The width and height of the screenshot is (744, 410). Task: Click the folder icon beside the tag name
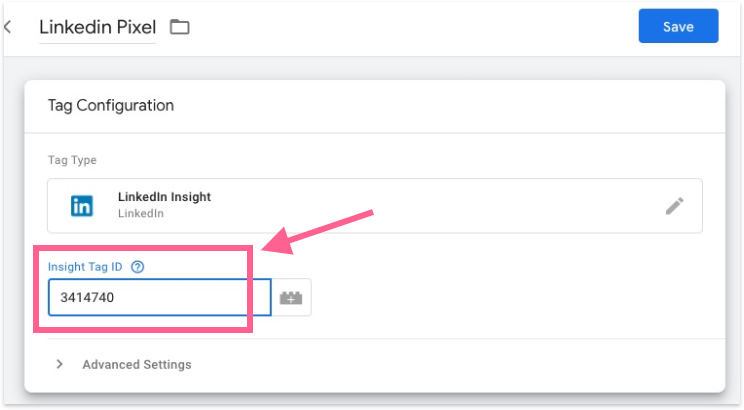point(179,27)
